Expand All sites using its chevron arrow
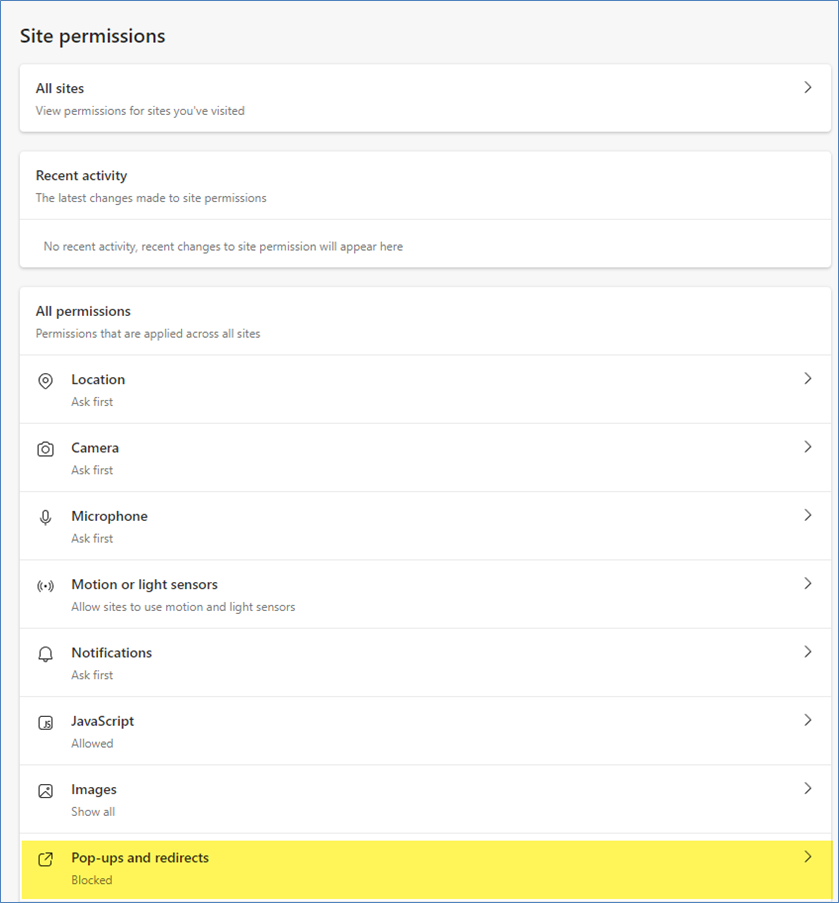The width and height of the screenshot is (839, 903). click(x=808, y=88)
